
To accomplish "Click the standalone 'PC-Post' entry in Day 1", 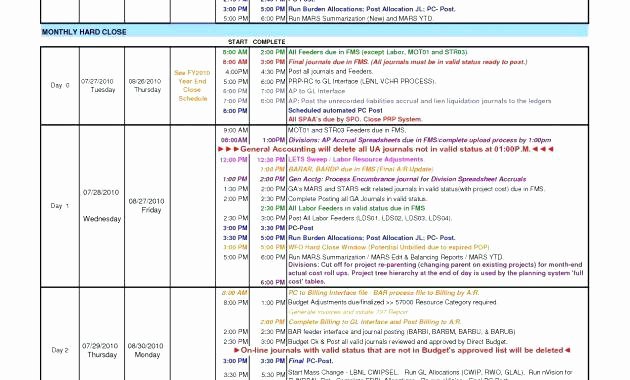I will [301, 228].
